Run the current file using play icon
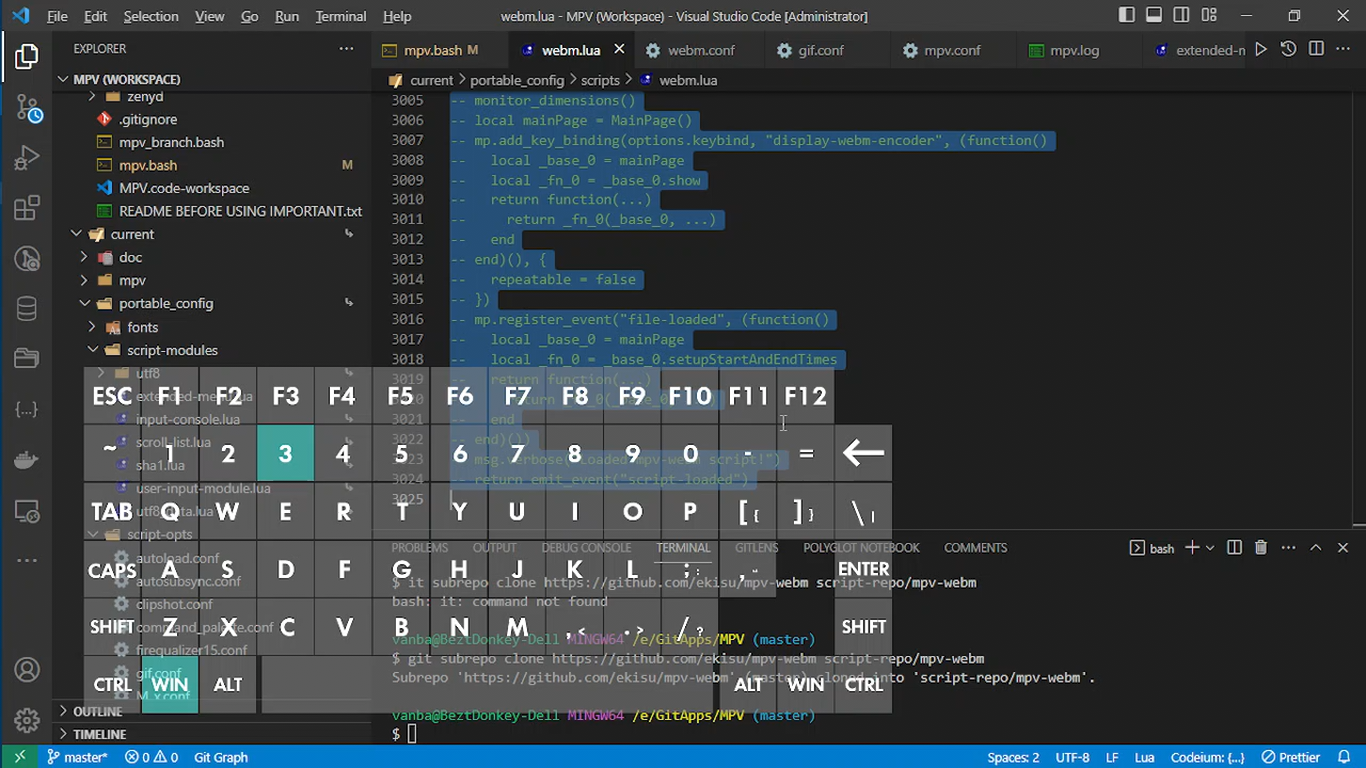1366x768 pixels. (1261, 49)
